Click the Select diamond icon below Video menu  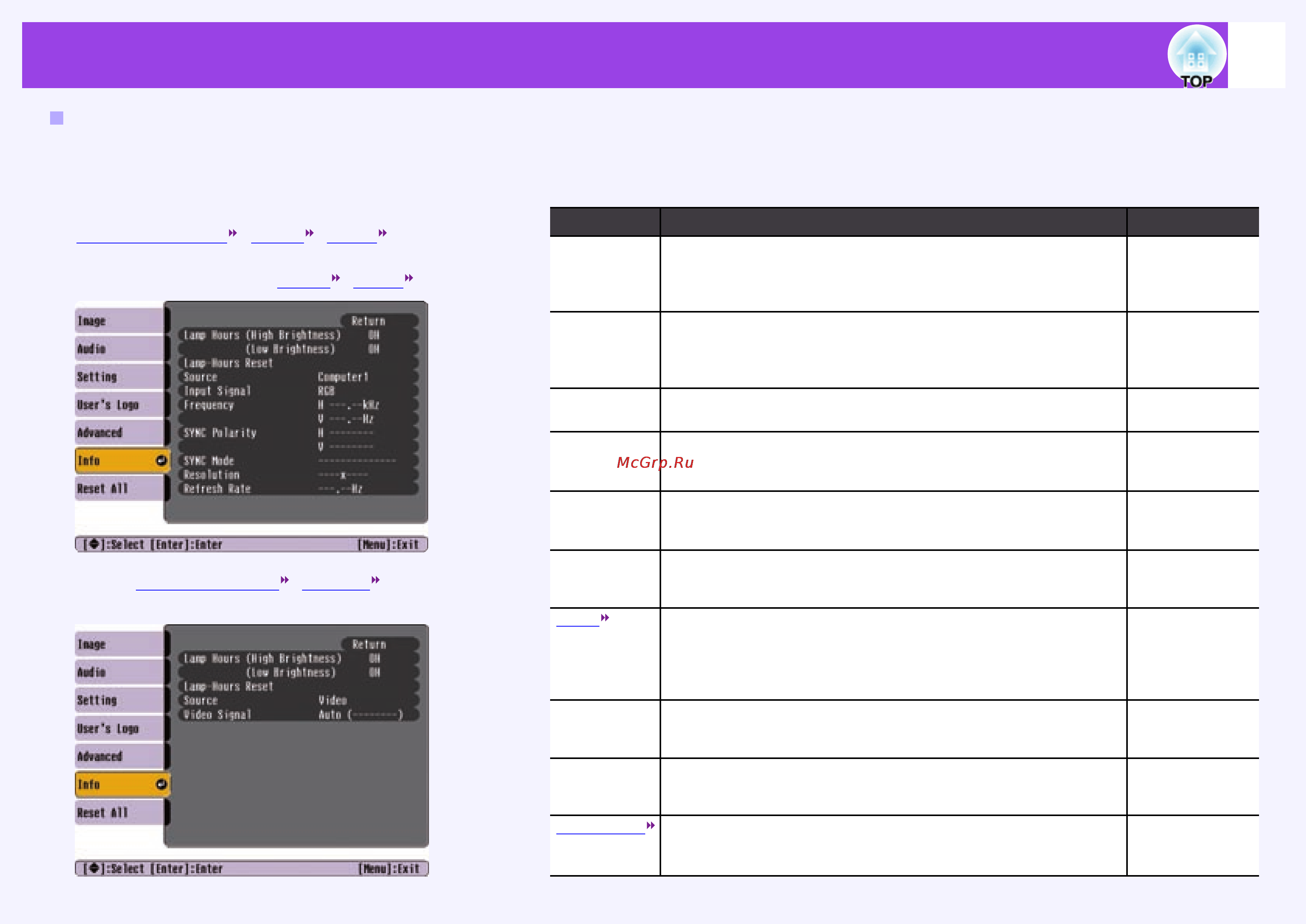(x=94, y=868)
